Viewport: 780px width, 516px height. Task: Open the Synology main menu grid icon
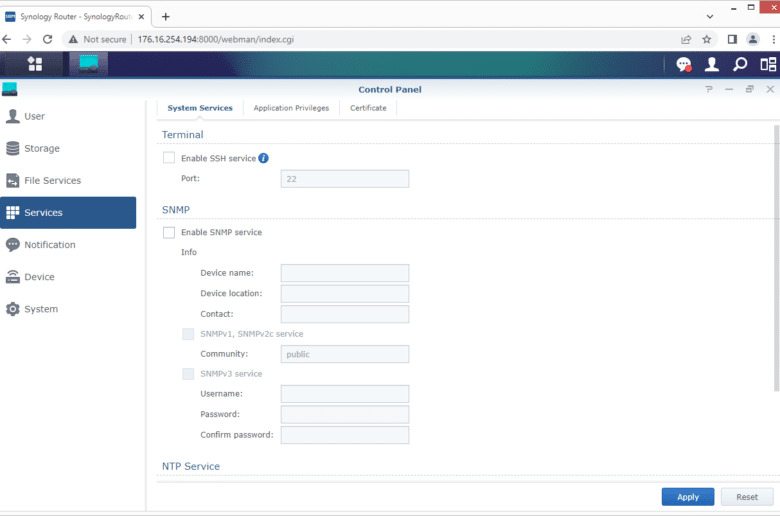[35, 64]
